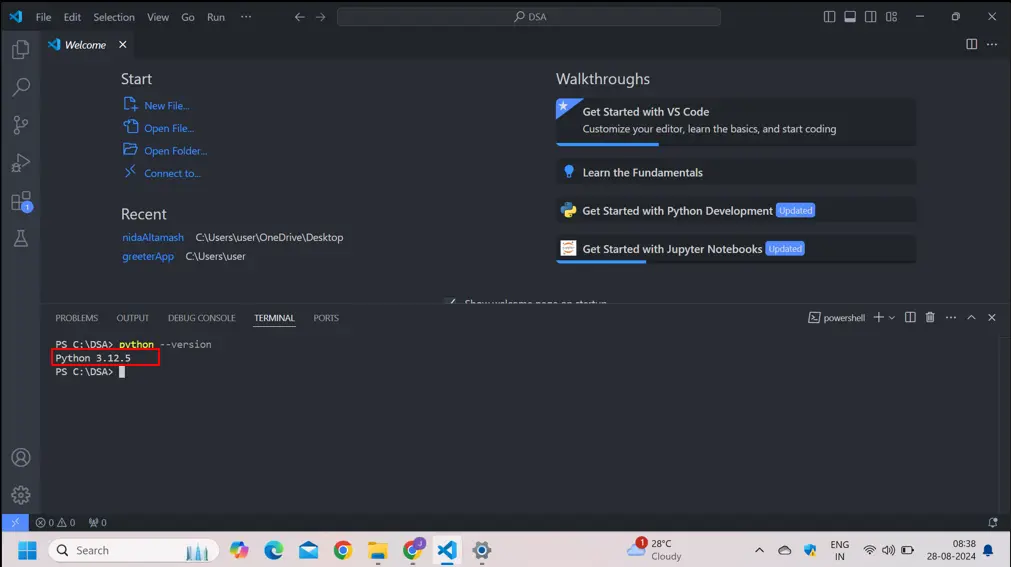Open the Source Control view
This screenshot has width=1011, height=567.
click(21, 124)
